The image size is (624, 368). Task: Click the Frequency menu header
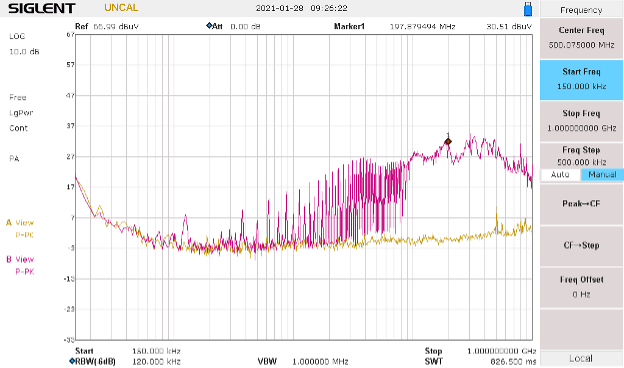click(x=581, y=10)
